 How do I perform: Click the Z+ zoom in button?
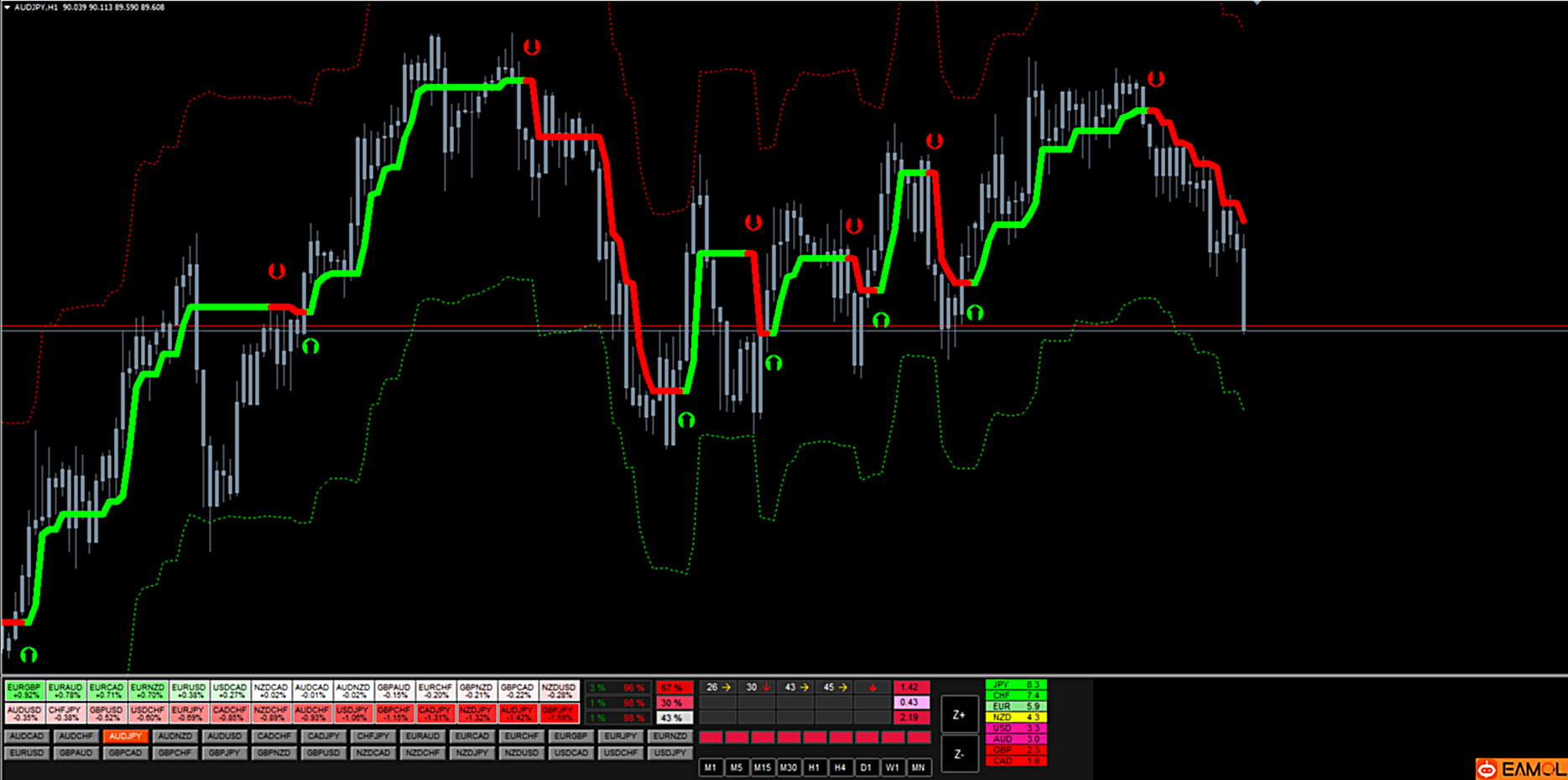click(959, 715)
